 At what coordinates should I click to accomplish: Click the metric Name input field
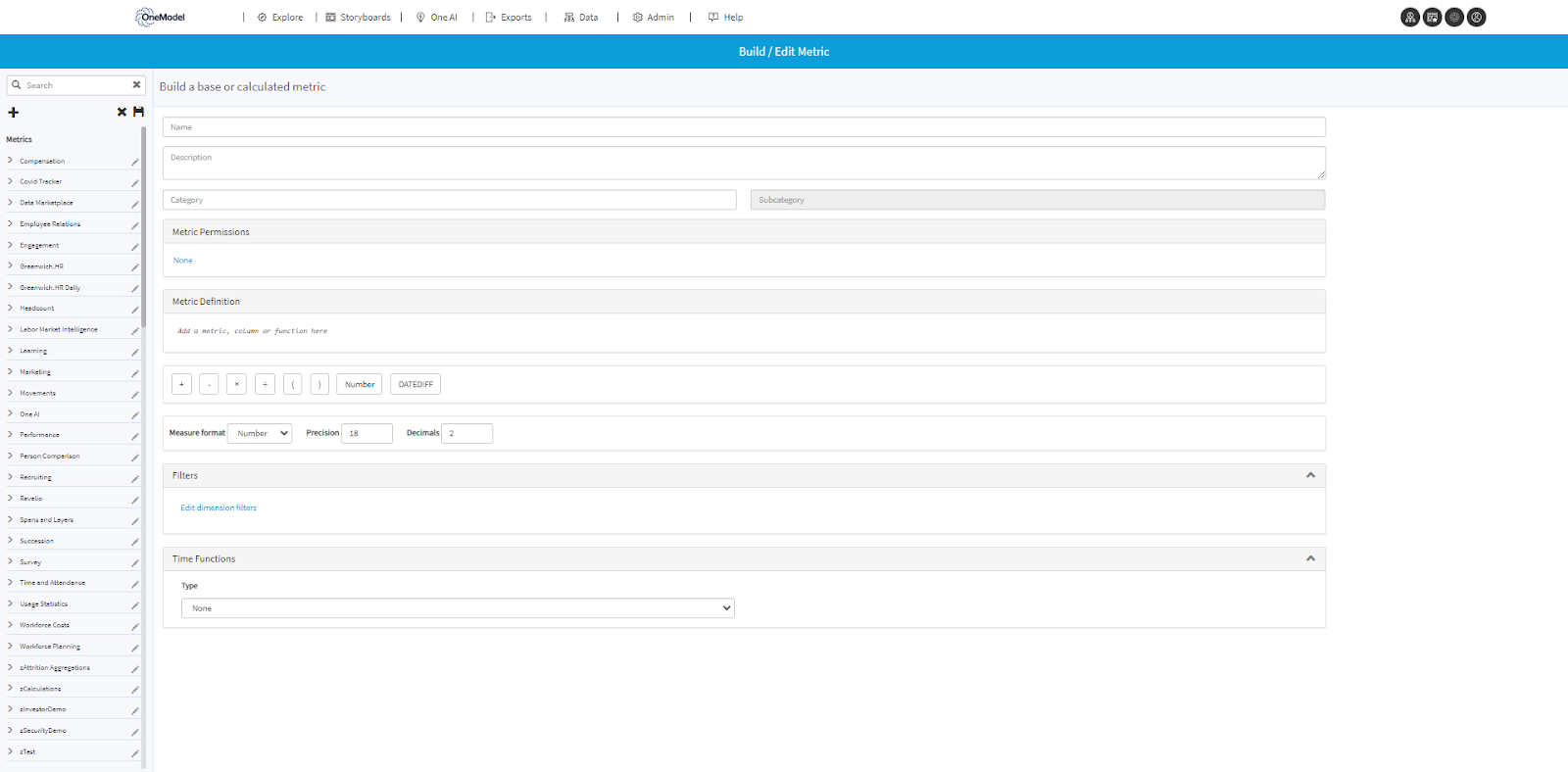coord(744,127)
